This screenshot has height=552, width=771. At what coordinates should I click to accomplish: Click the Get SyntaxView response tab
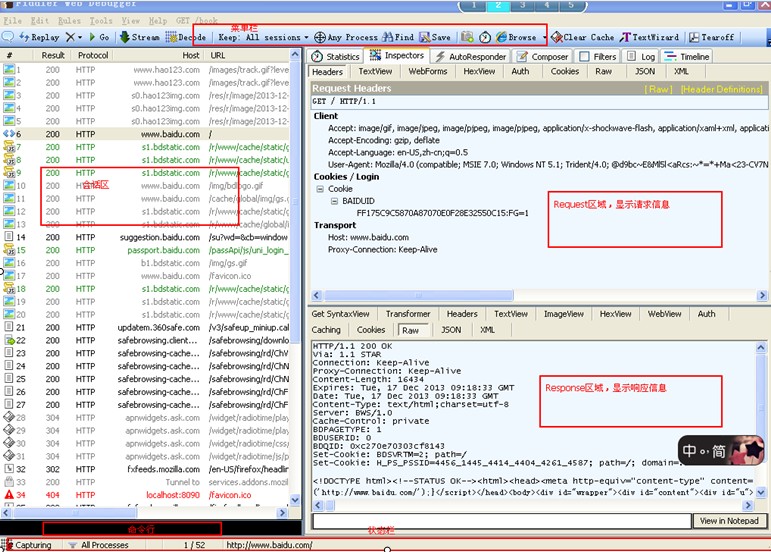pyautogui.click(x=340, y=314)
